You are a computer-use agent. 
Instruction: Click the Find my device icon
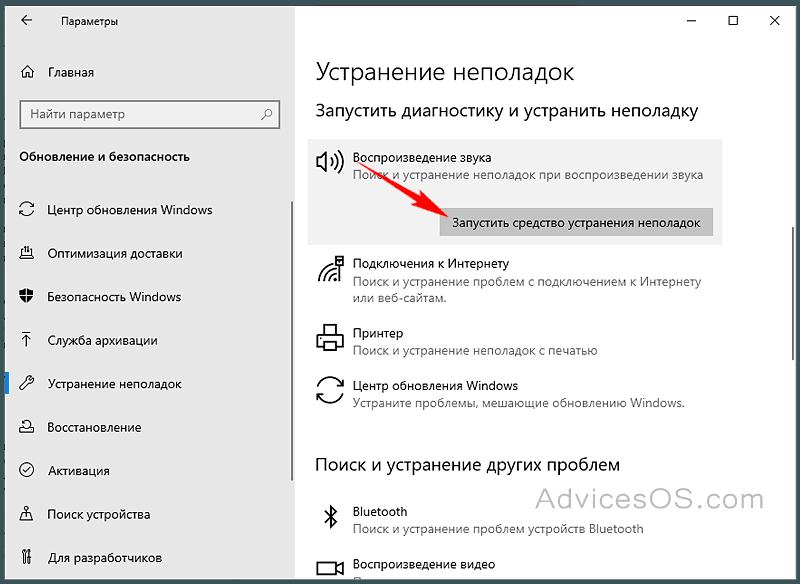(27, 514)
